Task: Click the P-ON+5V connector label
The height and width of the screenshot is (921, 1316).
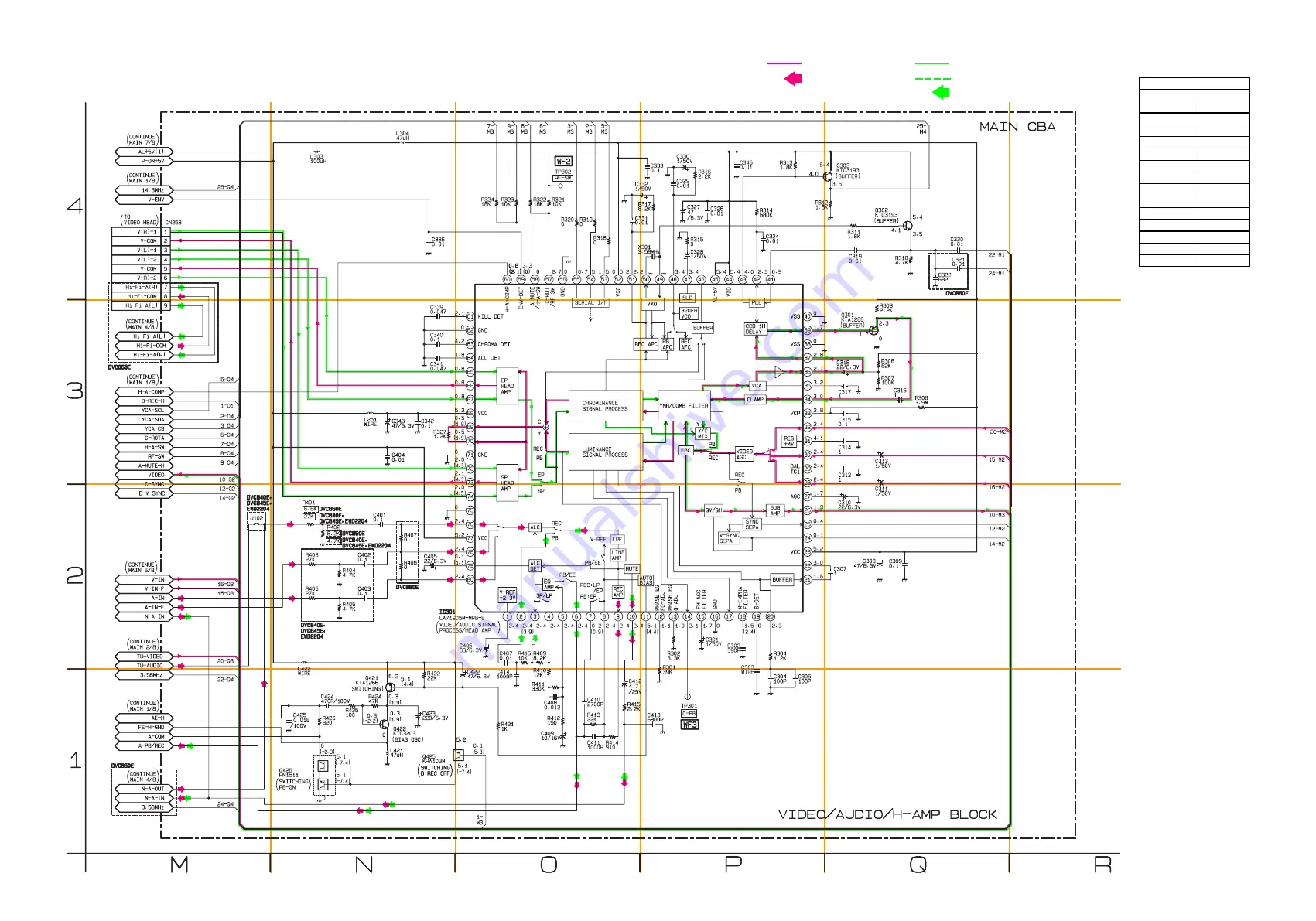Action: pos(145,161)
